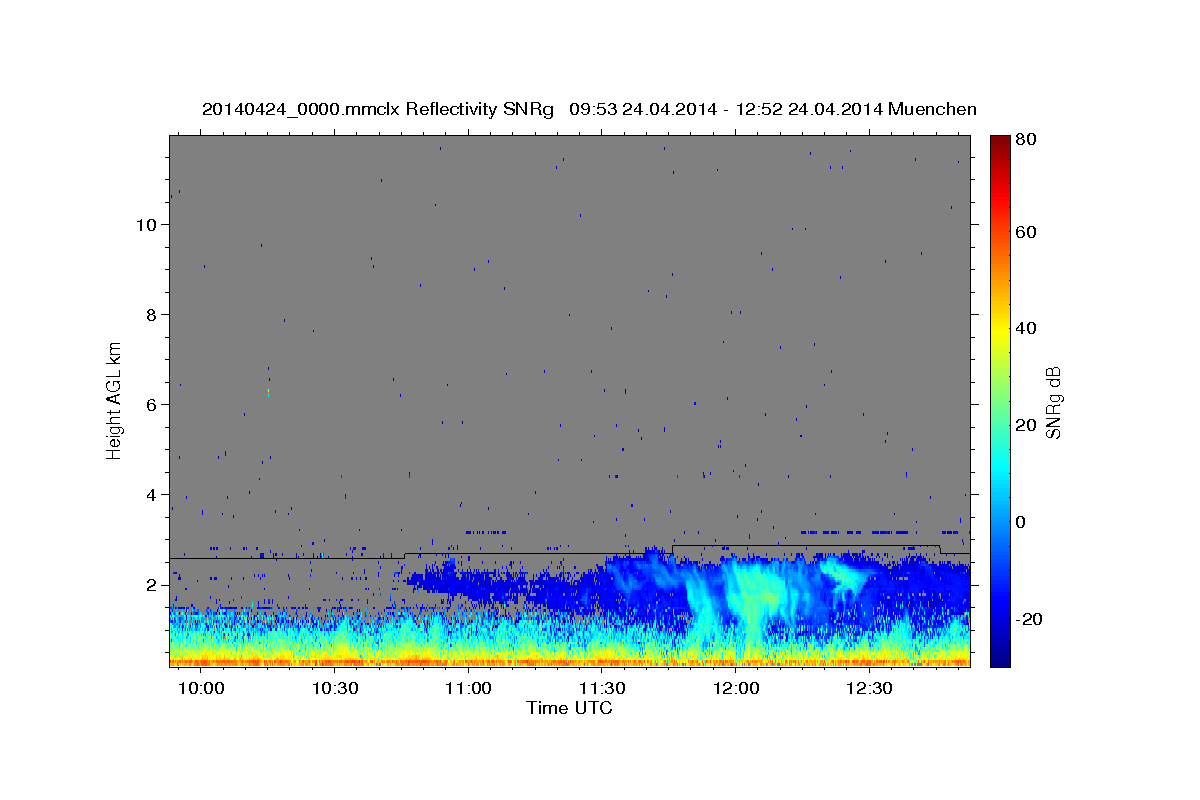The height and width of the screenshot is (800, 1200).
Task: Click the 'Muenchen' word in the title
Action: click(932, 109)
